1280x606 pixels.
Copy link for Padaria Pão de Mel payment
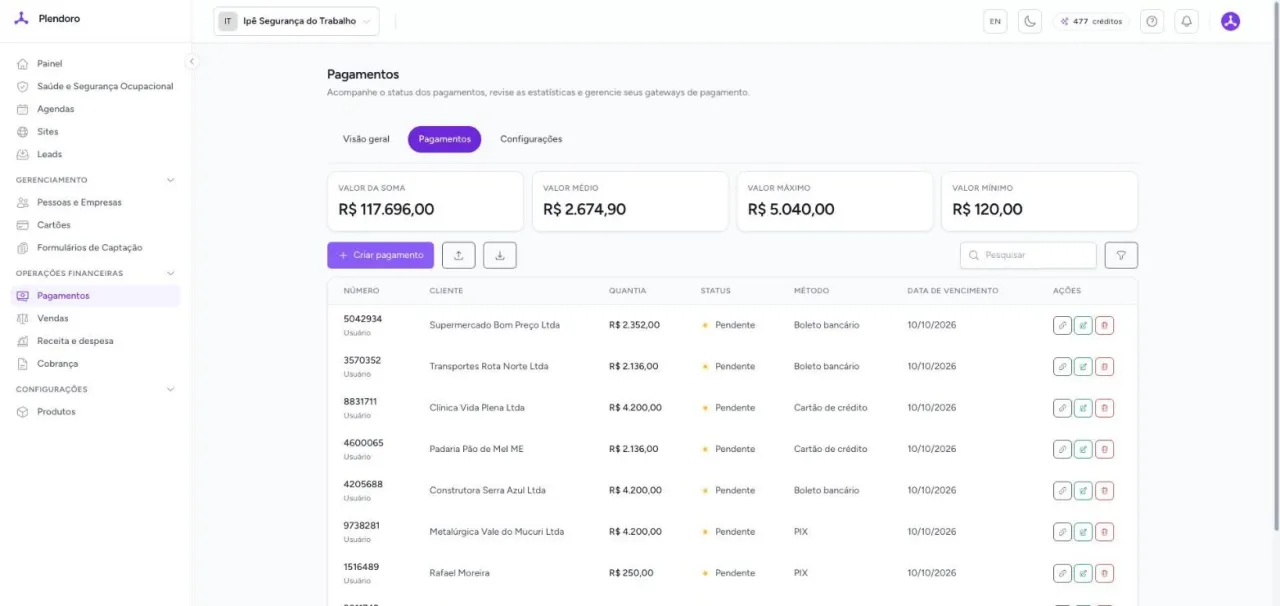[1062, 449]
